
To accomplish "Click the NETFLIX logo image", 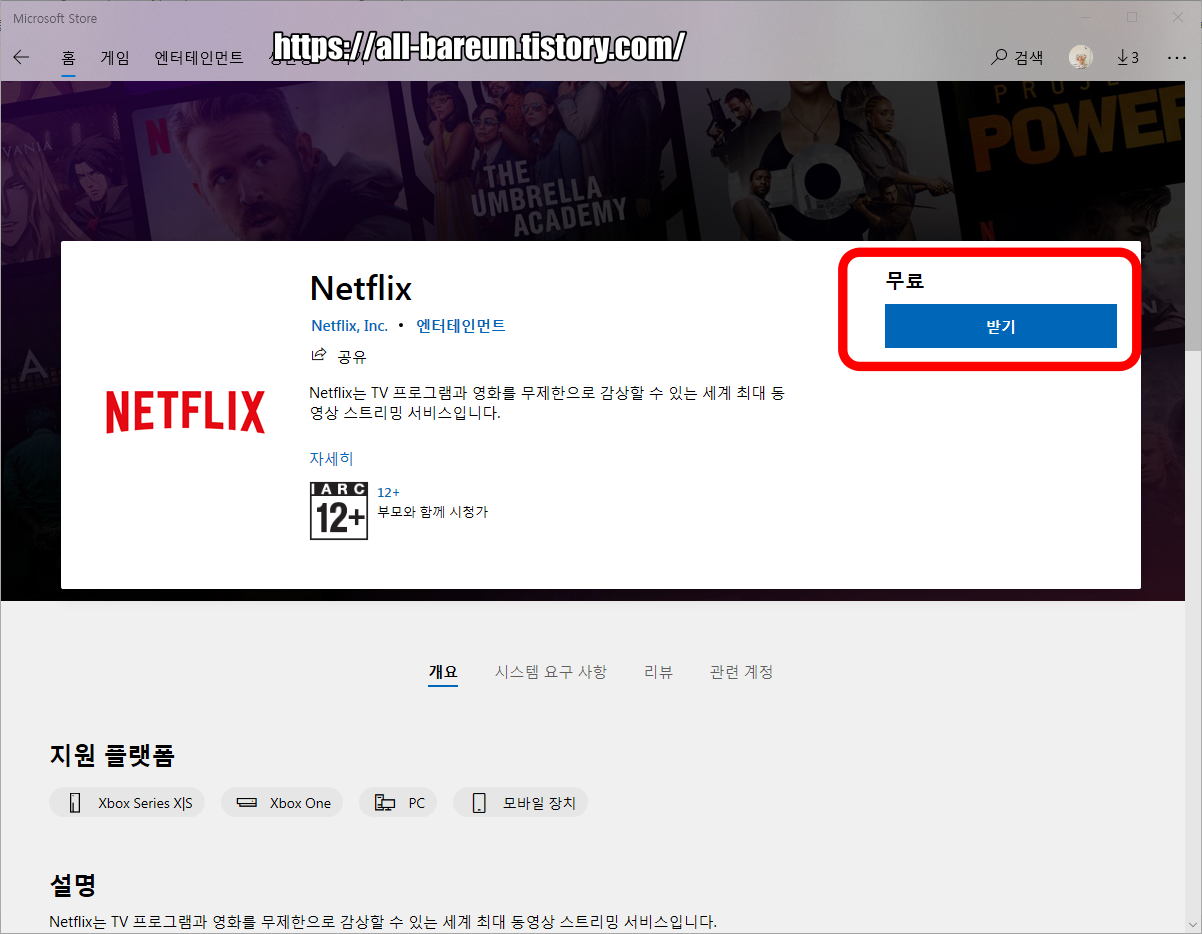I will [186, 412].
